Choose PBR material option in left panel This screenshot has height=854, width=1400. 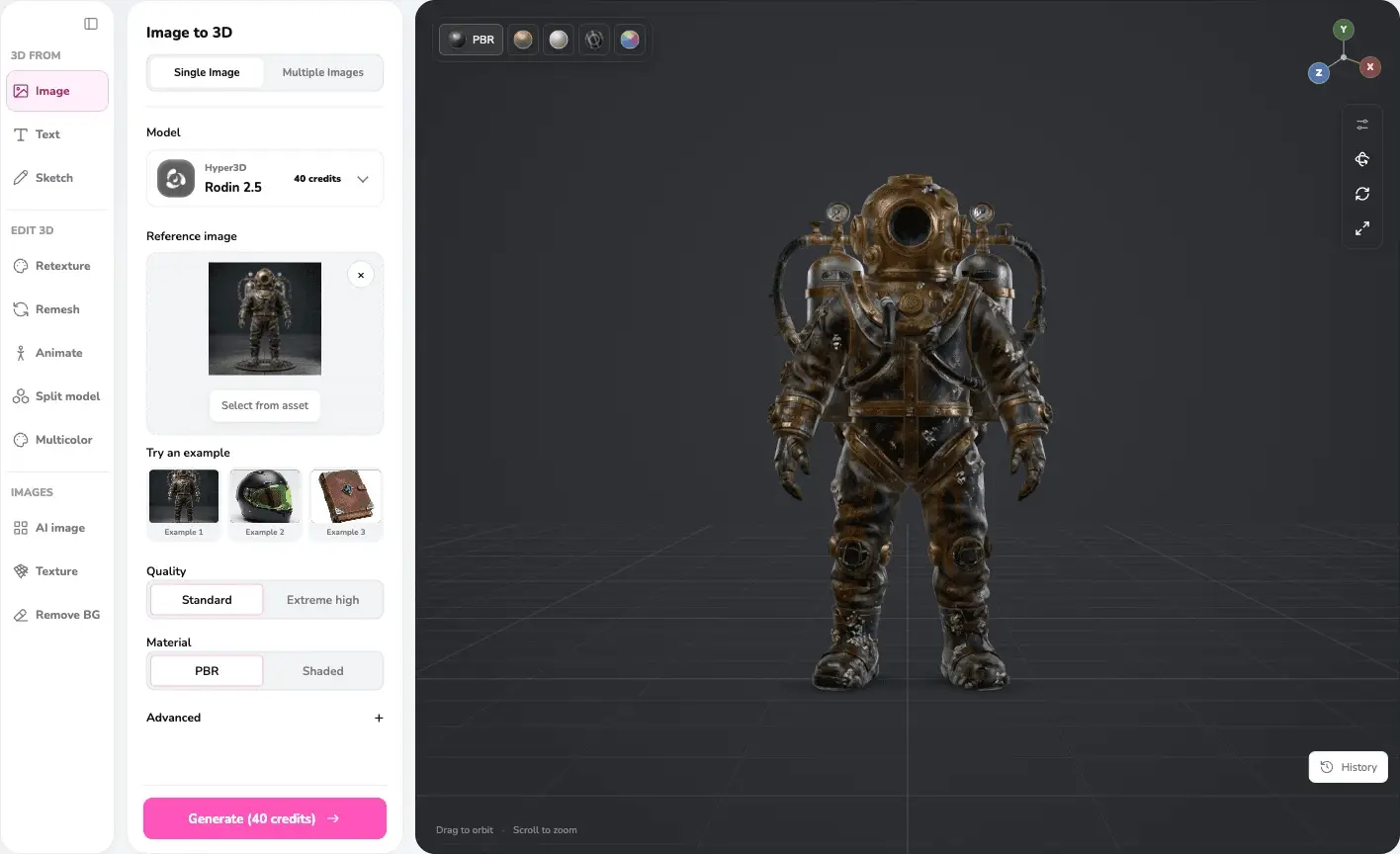[207, 671]
